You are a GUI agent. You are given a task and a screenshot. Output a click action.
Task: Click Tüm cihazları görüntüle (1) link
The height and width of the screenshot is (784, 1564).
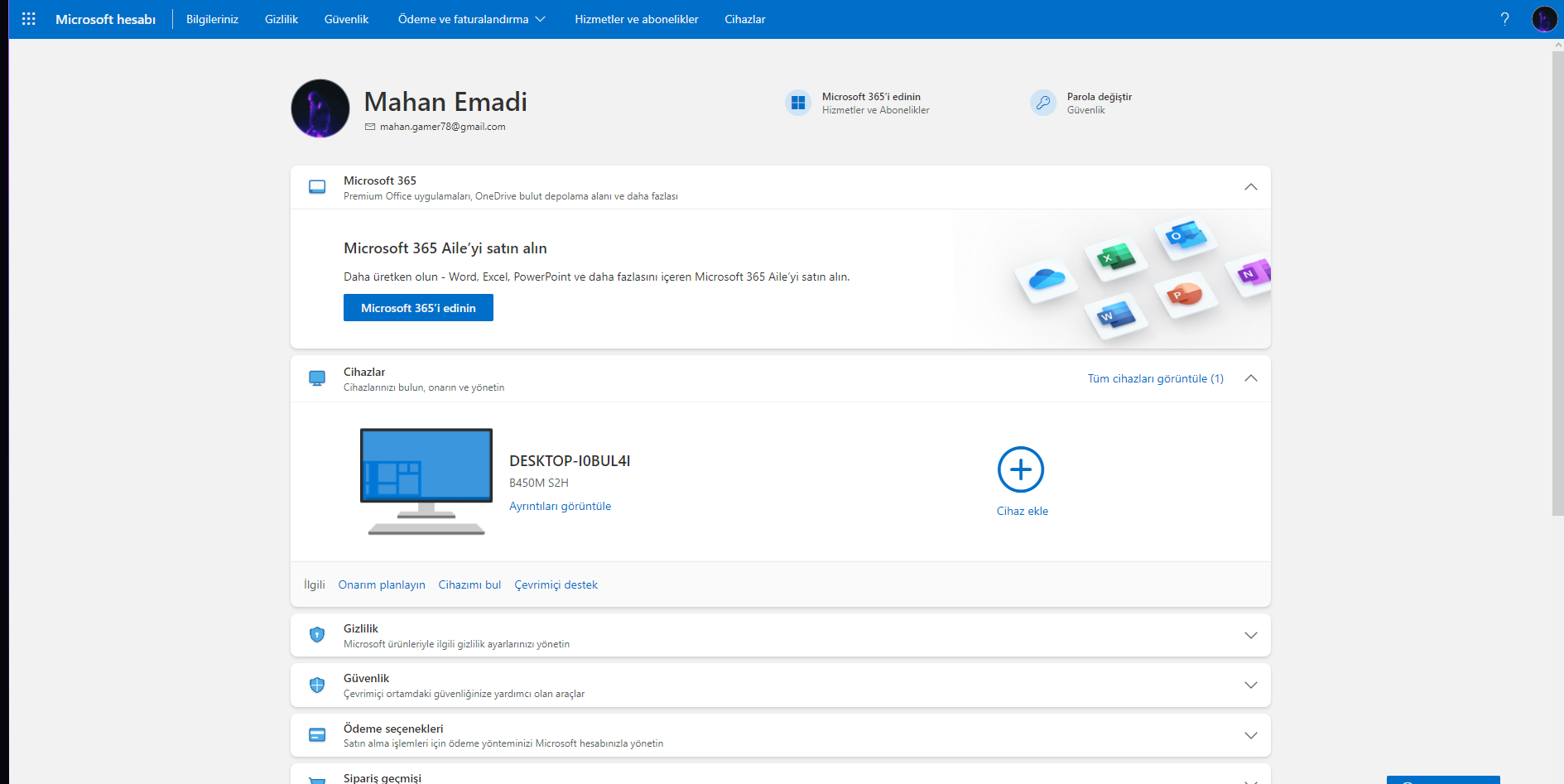tap(1156, 378)
